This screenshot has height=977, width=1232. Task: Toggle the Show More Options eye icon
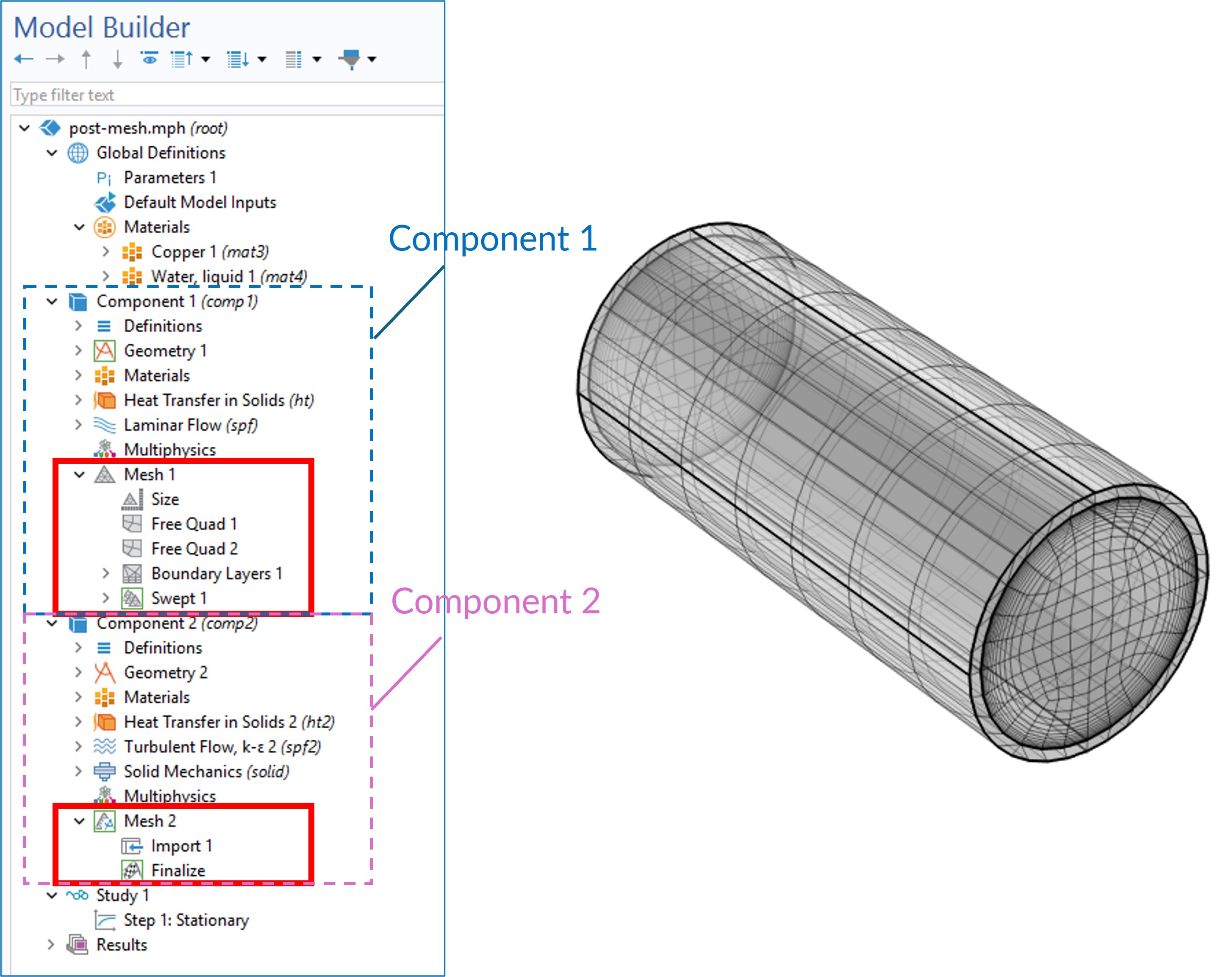149,58
